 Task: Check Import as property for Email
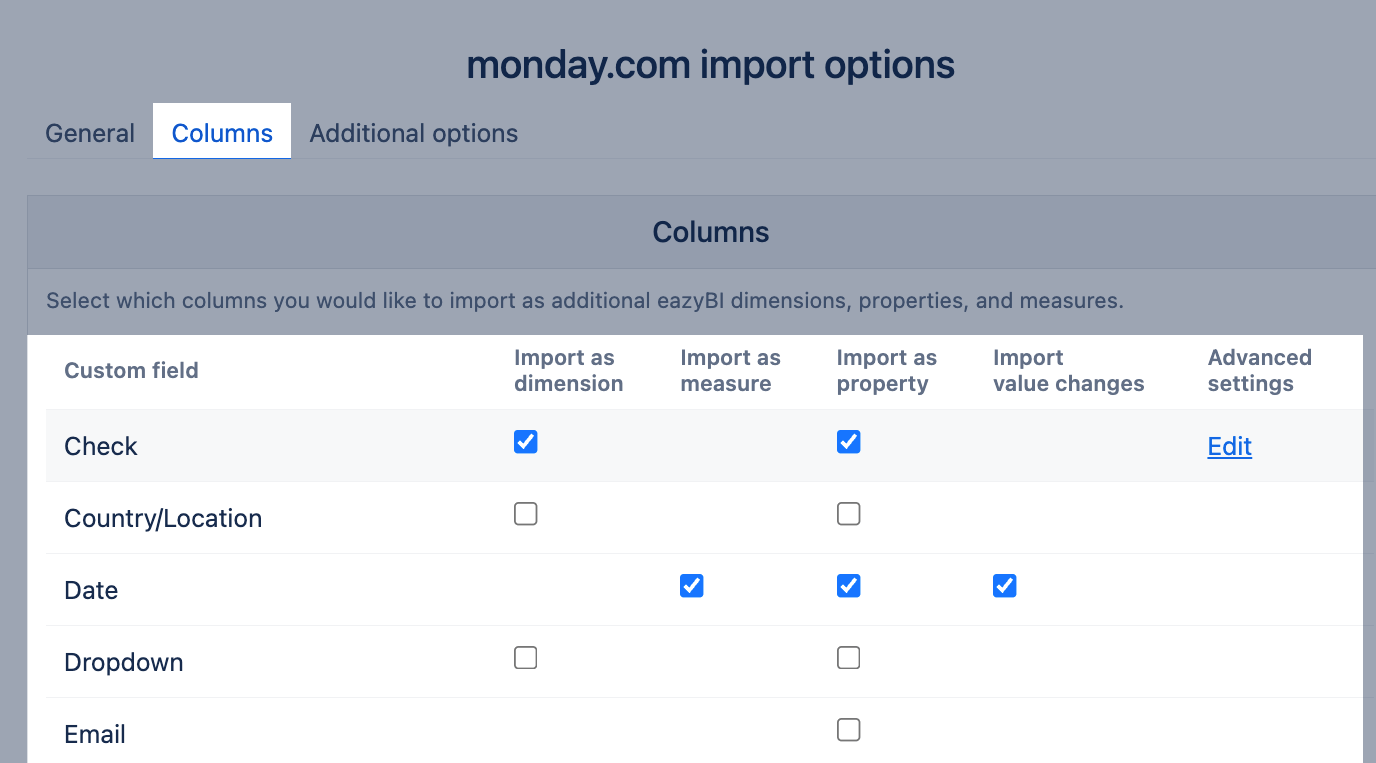point(849,730)
